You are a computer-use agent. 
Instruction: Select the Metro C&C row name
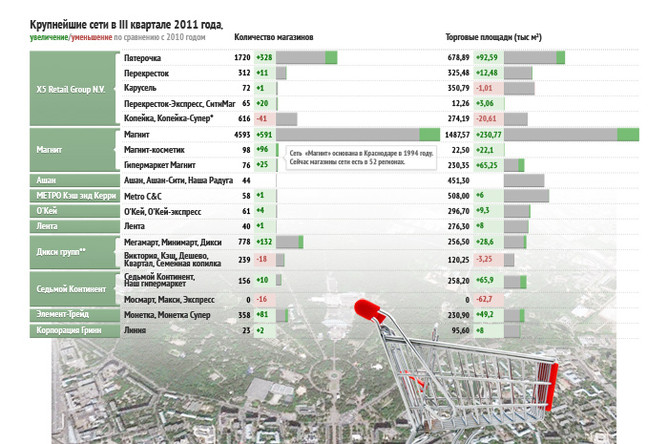pos(144,196)
